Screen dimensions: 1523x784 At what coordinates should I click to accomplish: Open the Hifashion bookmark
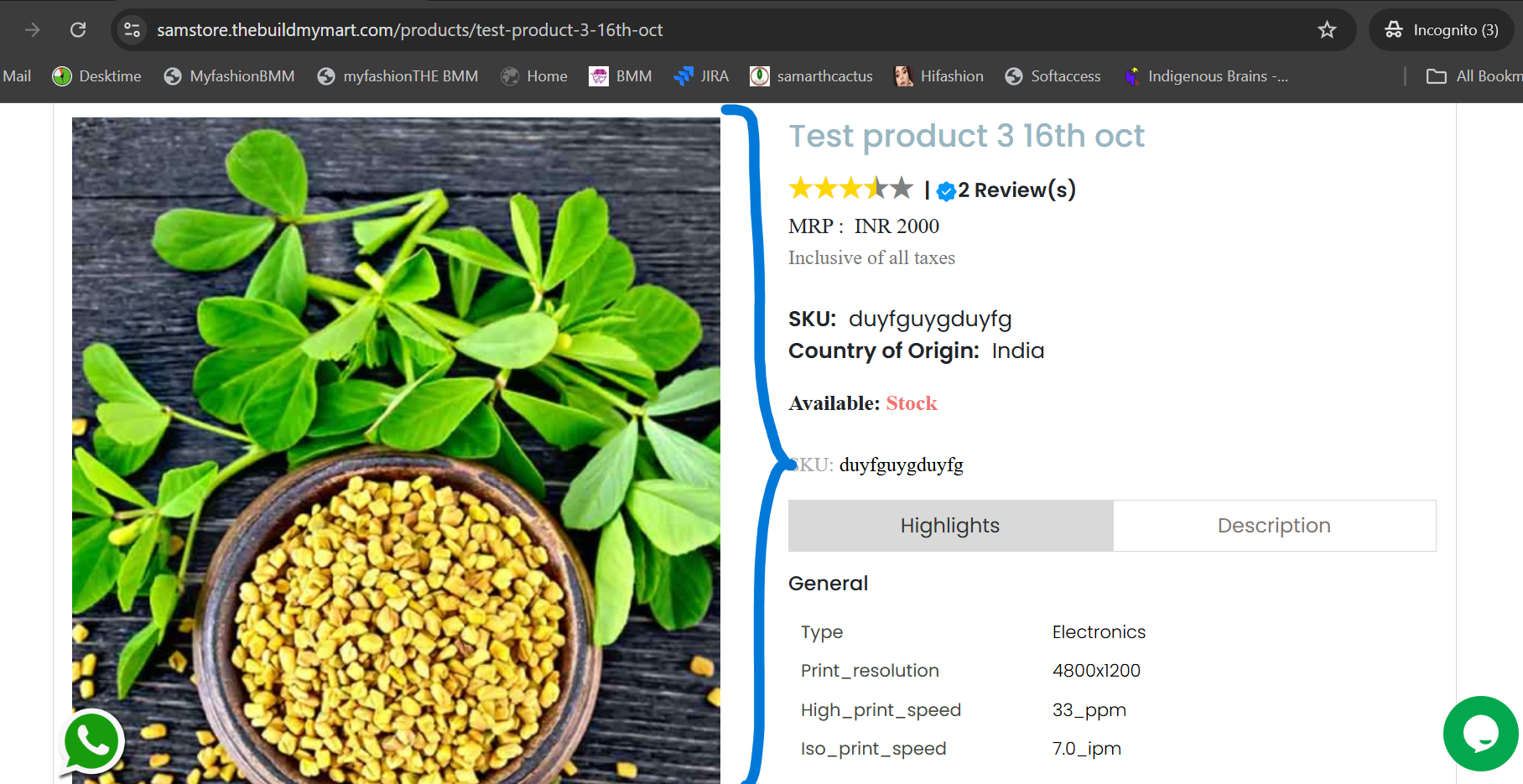(938, 76)
